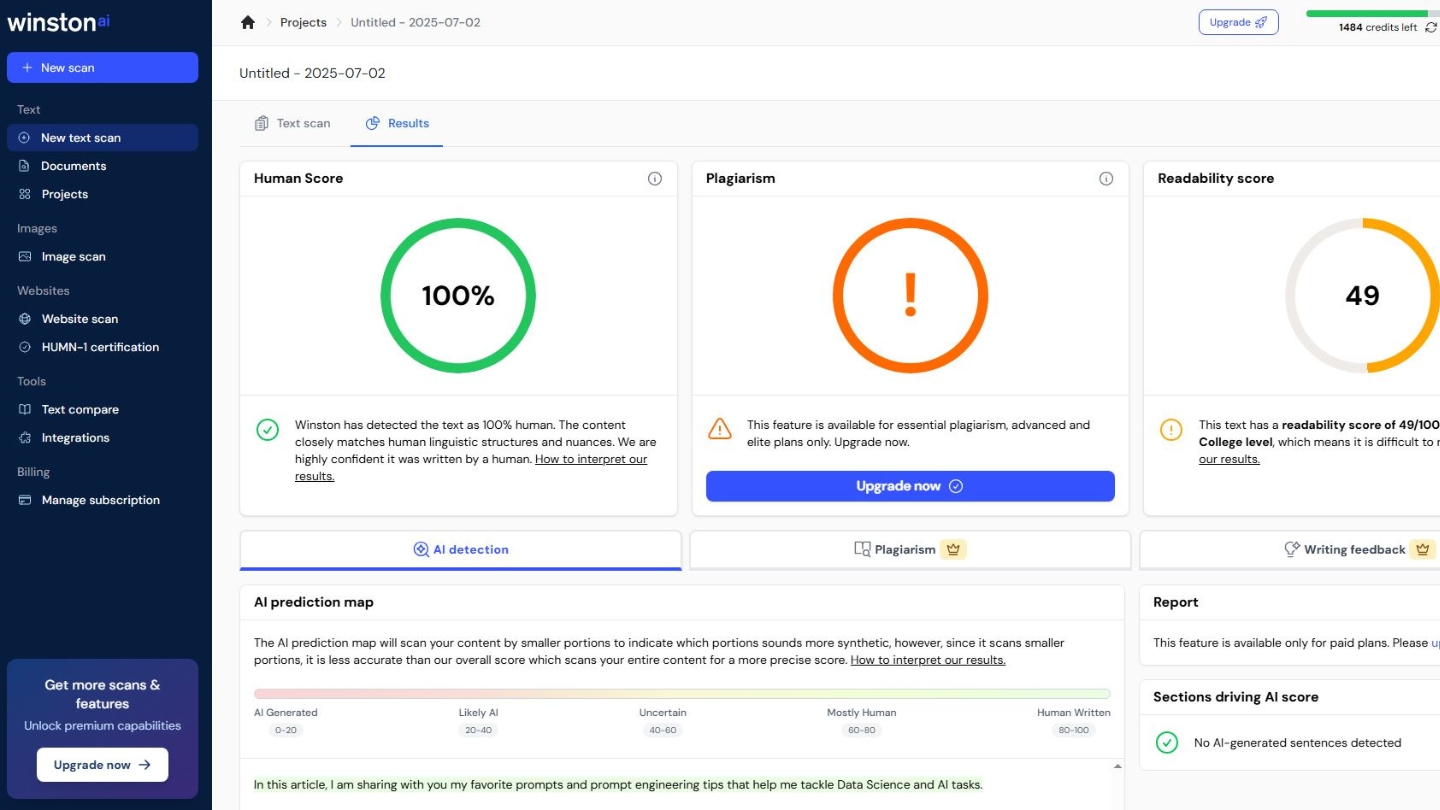Click the Projects sidebar icon
1440x810 pixels.
(x=25, y=194)
